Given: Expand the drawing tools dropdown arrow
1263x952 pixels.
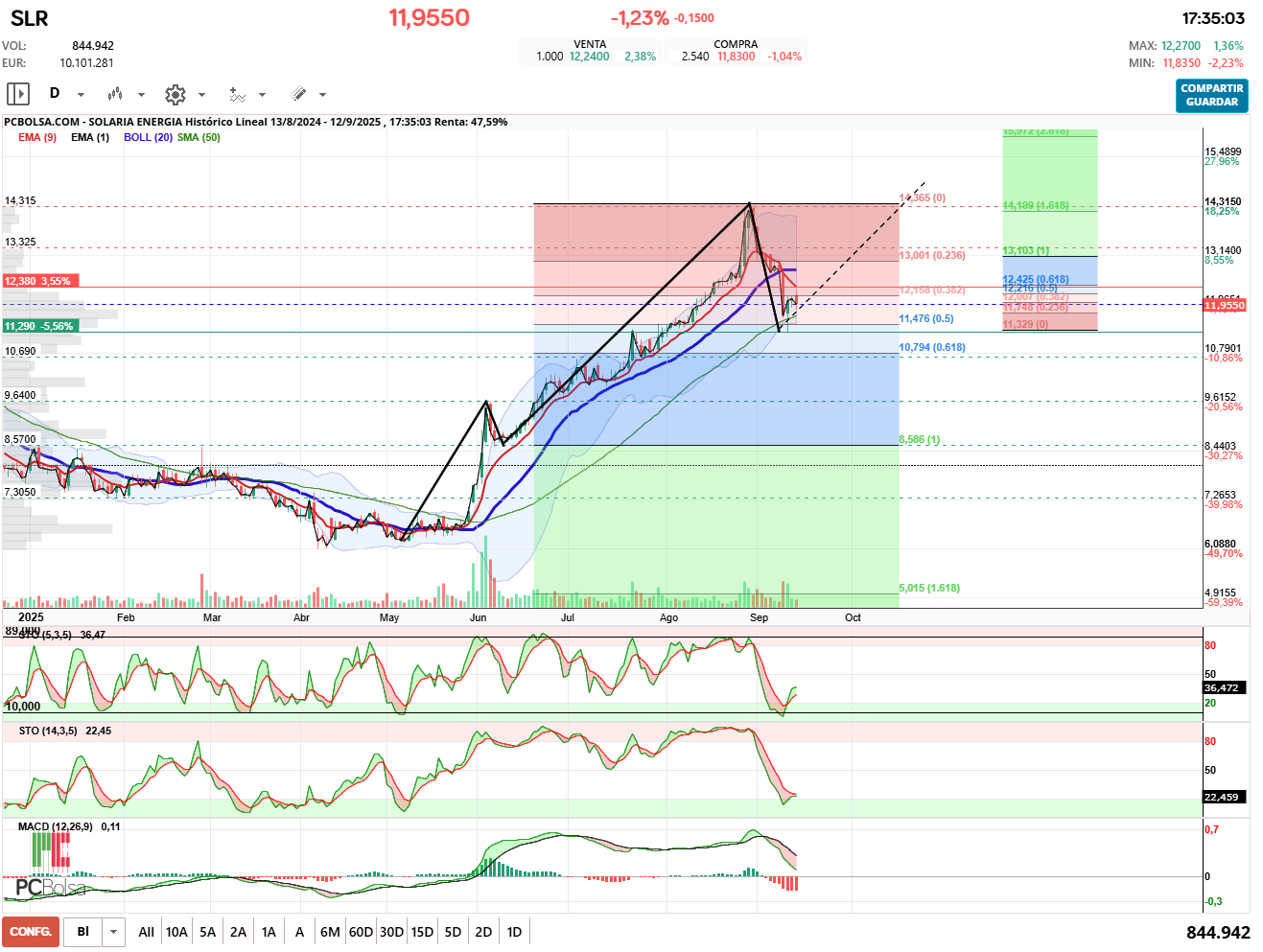Looking at the screenshot, I should (x=322, y=95).
